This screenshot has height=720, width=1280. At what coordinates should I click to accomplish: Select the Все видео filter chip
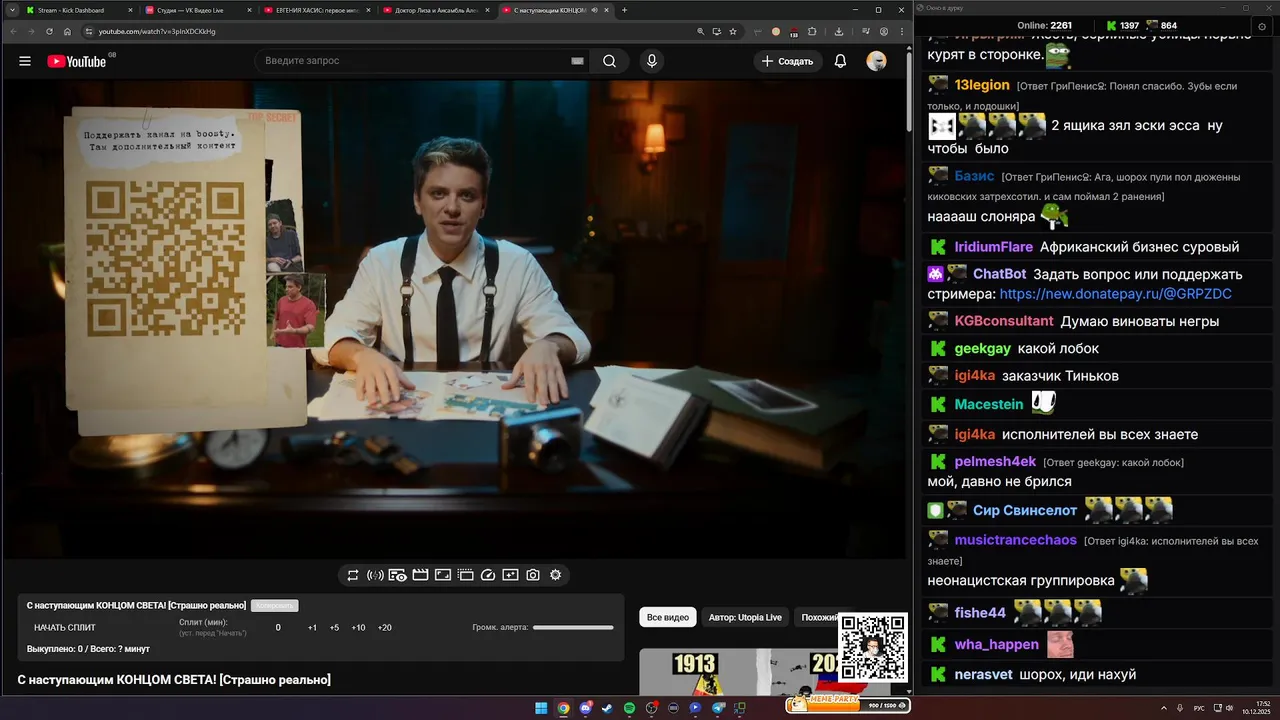[668, 618]
